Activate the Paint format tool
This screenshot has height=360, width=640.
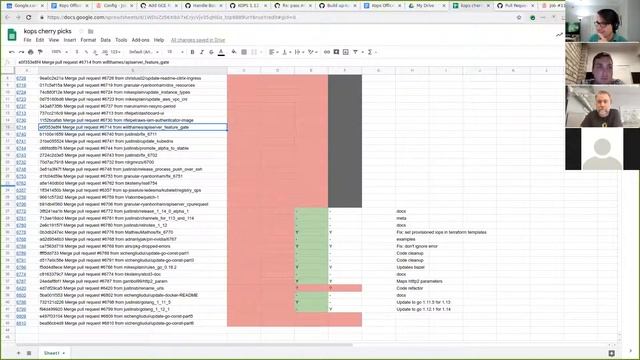coord(40,52)
